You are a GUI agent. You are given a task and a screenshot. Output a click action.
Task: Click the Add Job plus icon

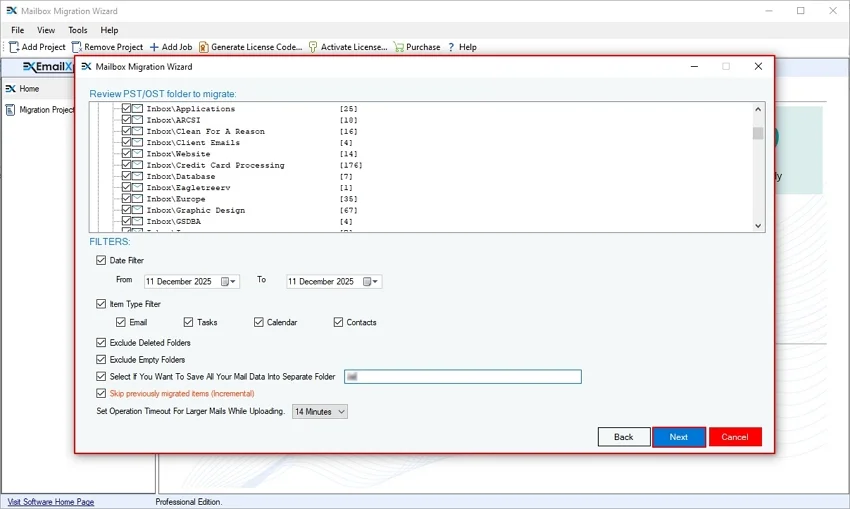(x=154, y=47)
